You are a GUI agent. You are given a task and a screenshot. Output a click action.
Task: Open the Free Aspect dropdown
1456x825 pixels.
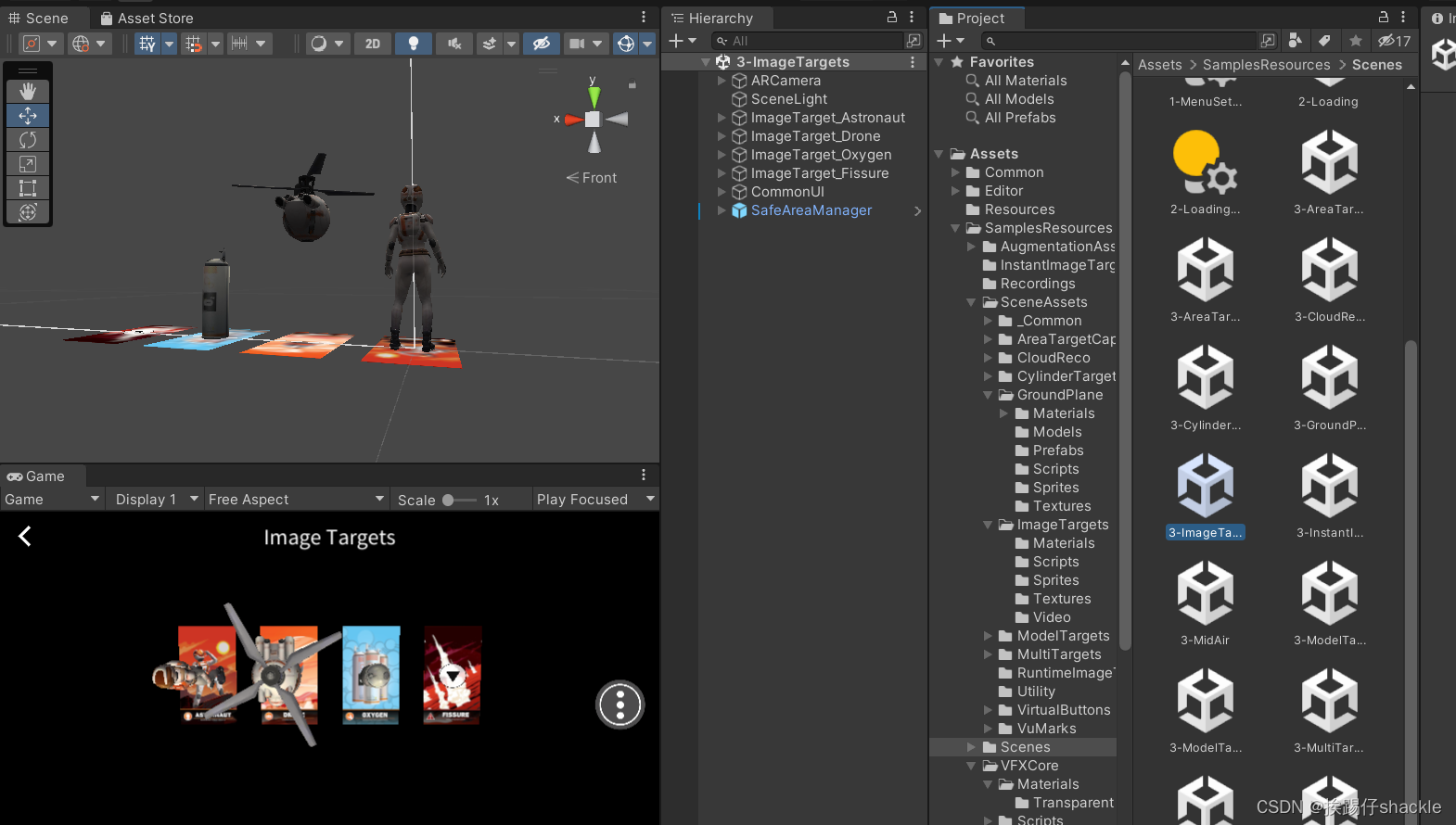coord(296,500)
